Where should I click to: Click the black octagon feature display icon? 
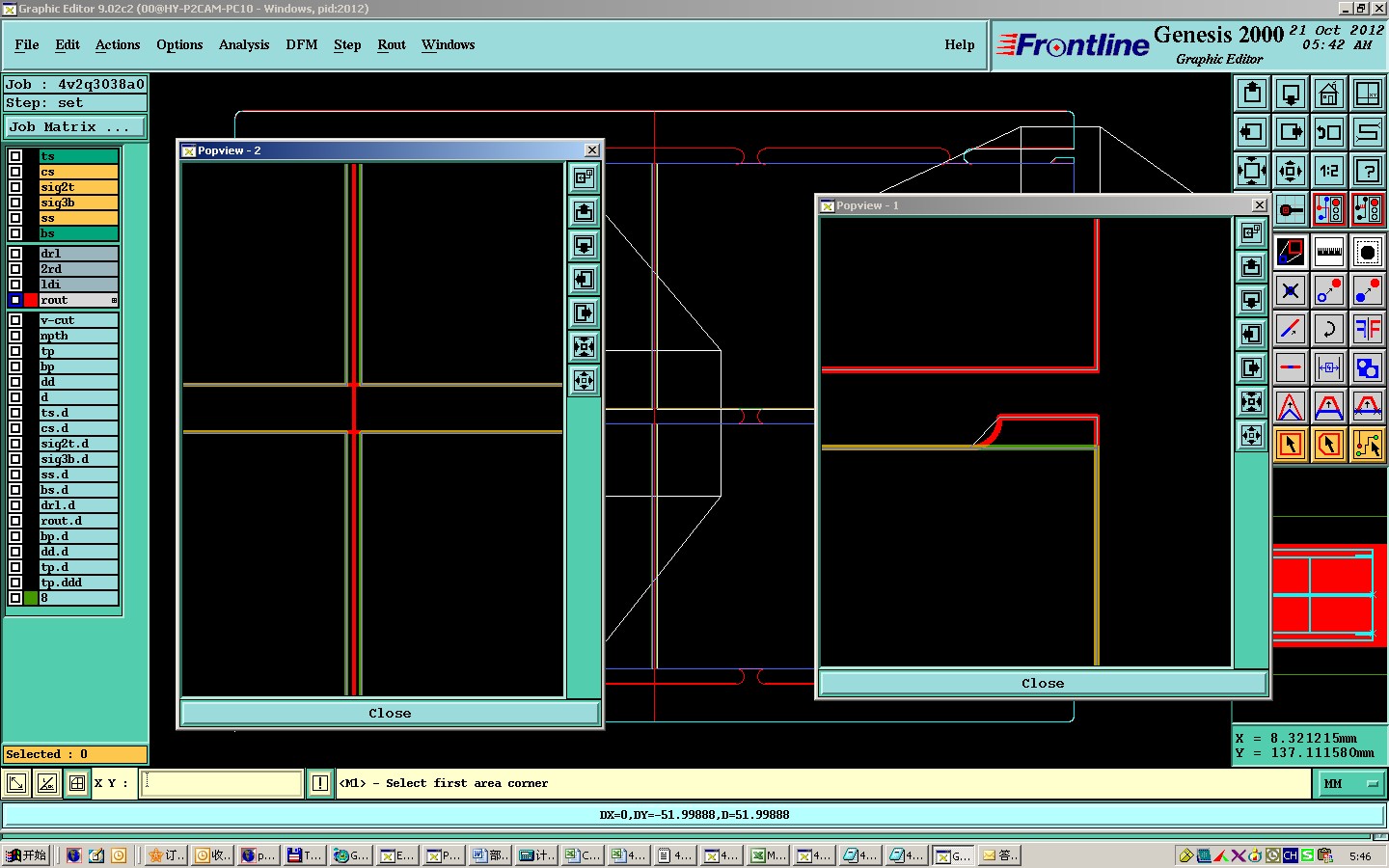[x=1368, y=252]
